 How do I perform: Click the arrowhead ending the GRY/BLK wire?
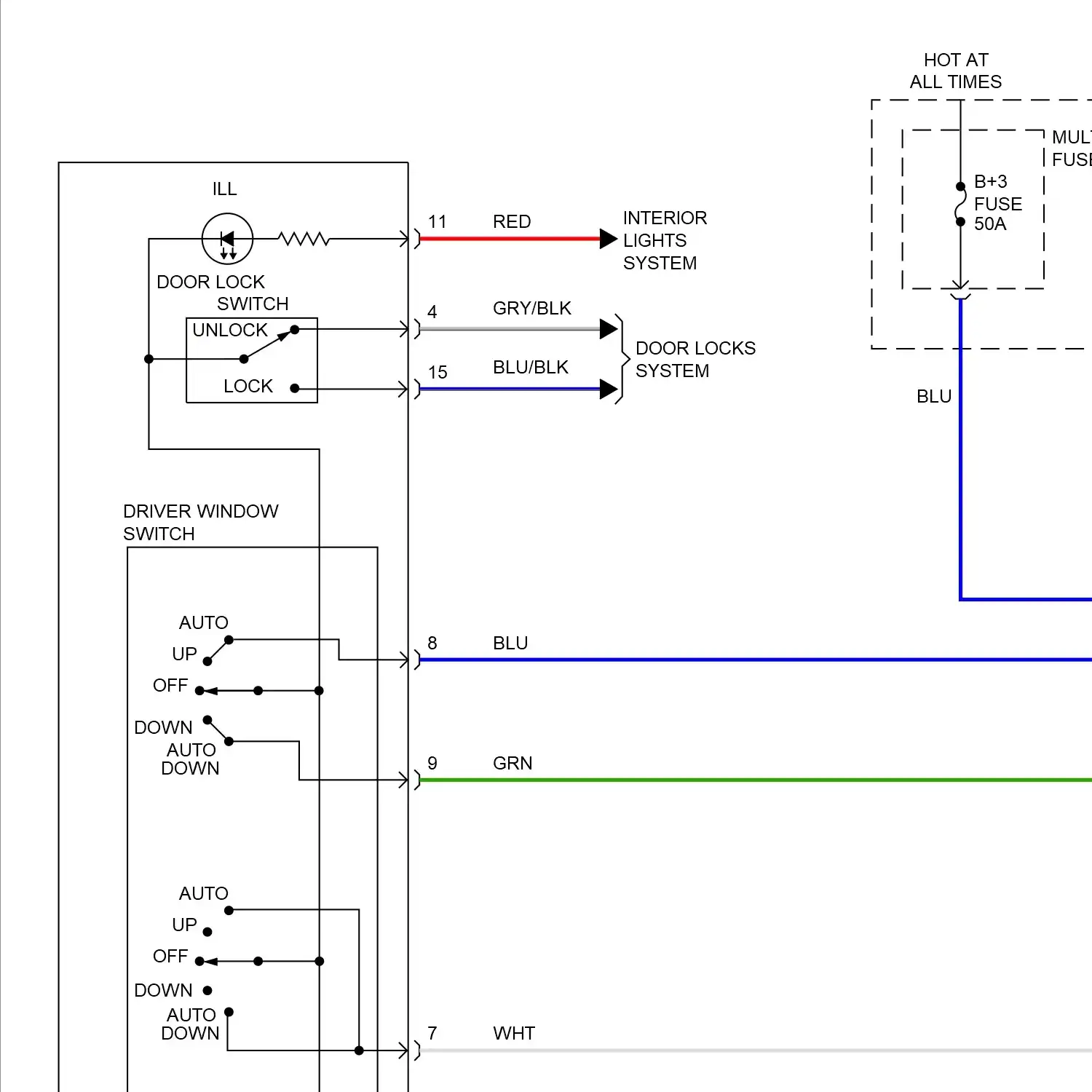[609, 329]
